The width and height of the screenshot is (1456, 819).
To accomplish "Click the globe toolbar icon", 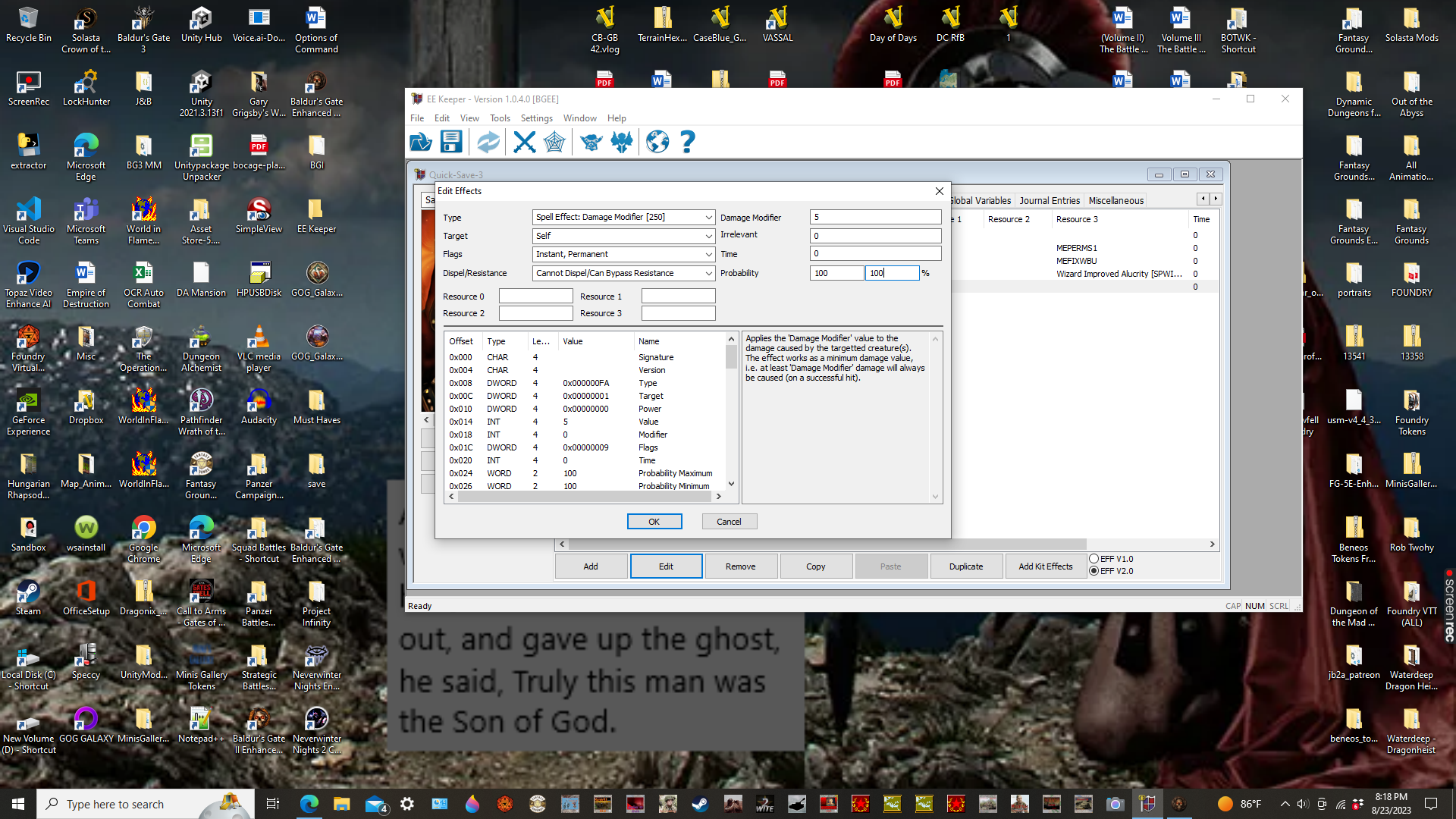I will pyautogui.click(x=657, y=142).
